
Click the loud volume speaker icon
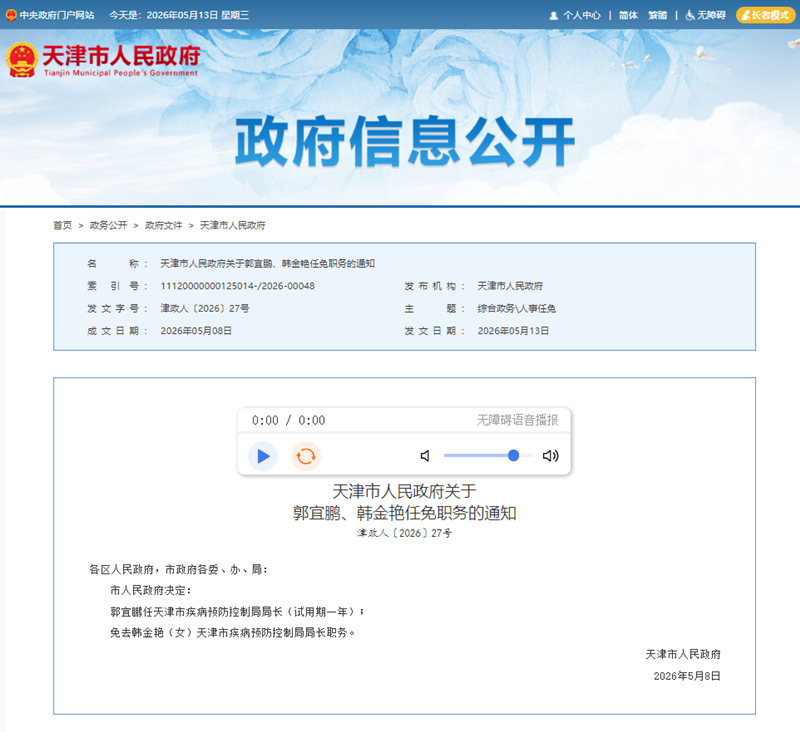[551, 456]
